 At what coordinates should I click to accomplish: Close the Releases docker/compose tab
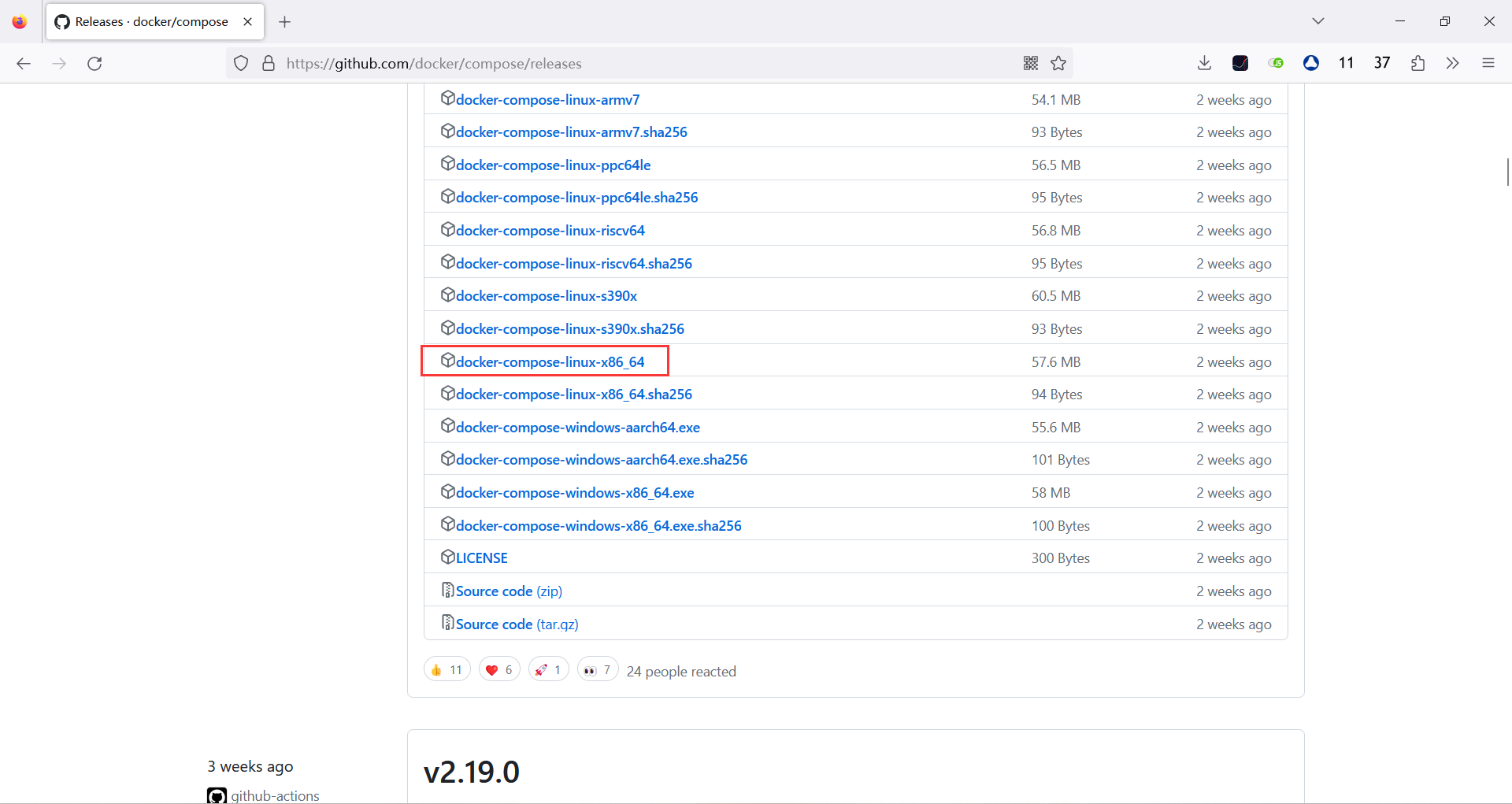(248, 22)
